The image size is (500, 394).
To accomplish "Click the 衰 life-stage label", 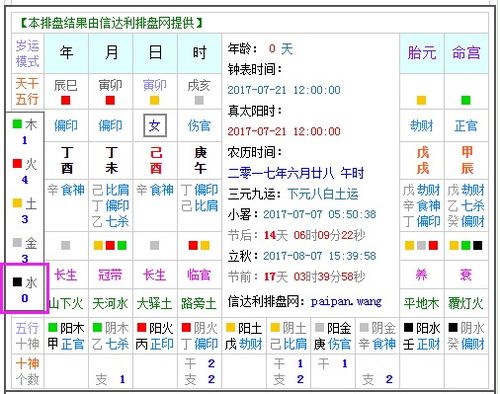I will (x=466, y=275).
